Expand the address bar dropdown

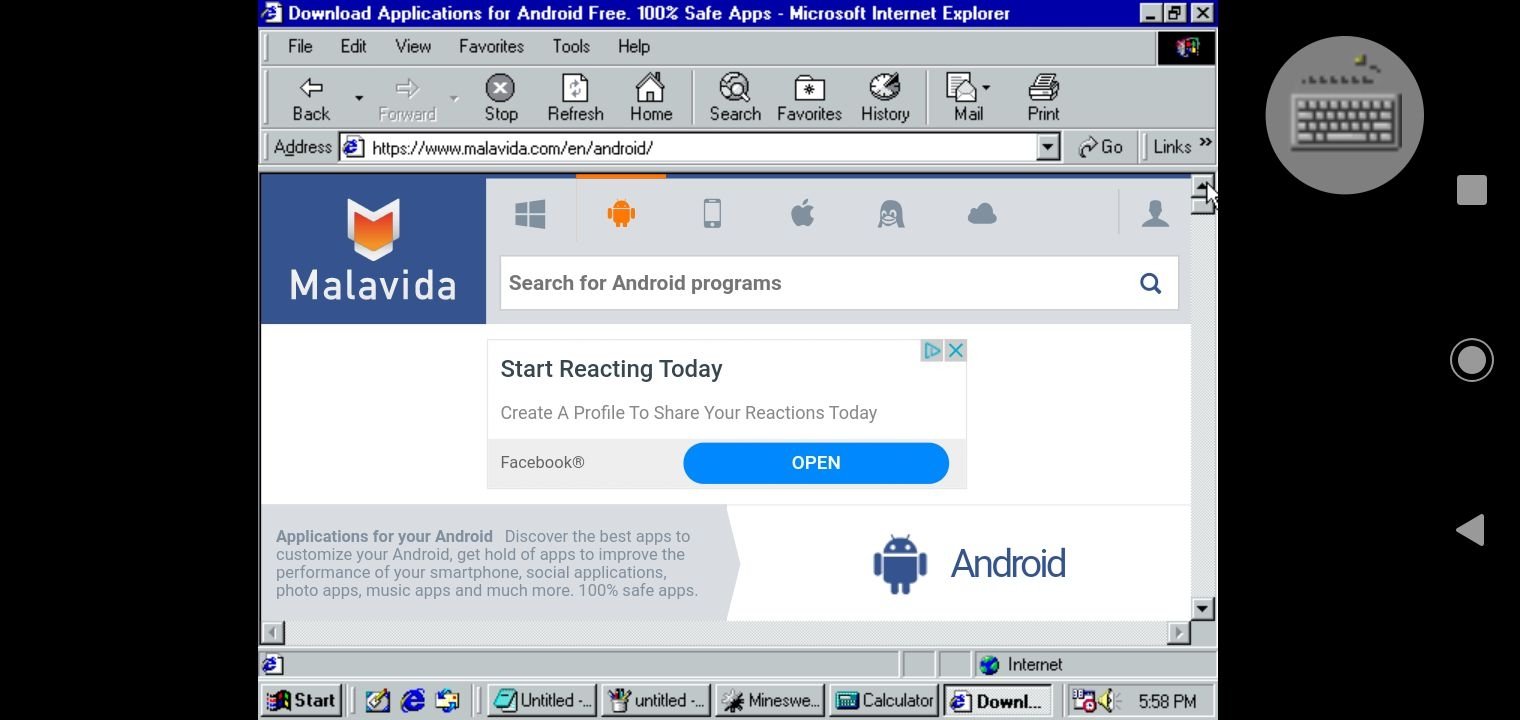pos(1047,148)
